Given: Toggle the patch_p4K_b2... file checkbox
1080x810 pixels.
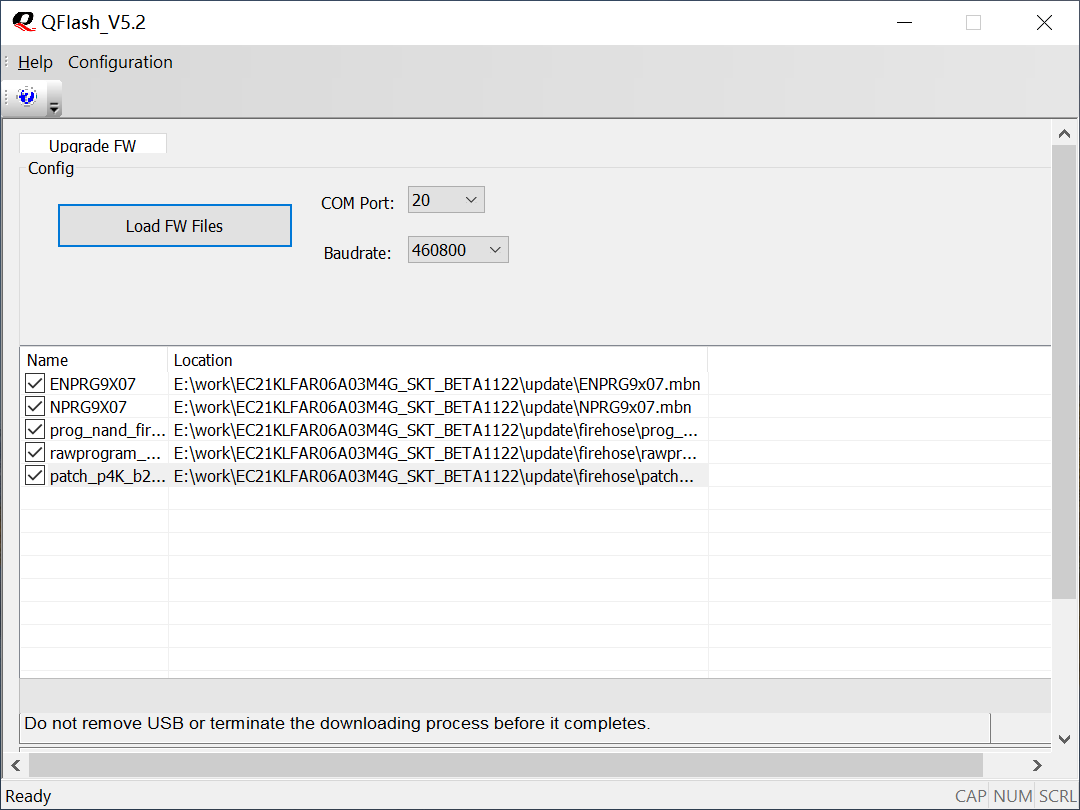Looking at the screenshot, I should tap(35, 476).
